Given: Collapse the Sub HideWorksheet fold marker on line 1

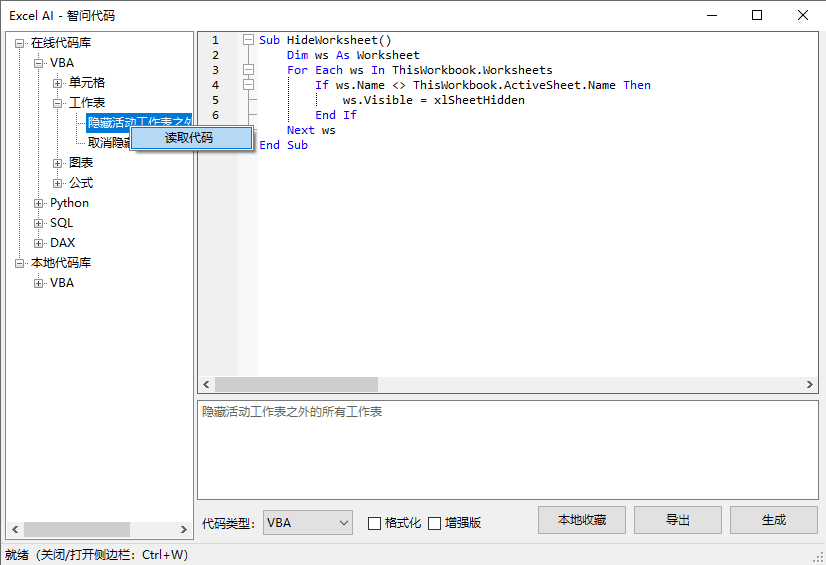Looking at the screenshot, I should [248, 39].
